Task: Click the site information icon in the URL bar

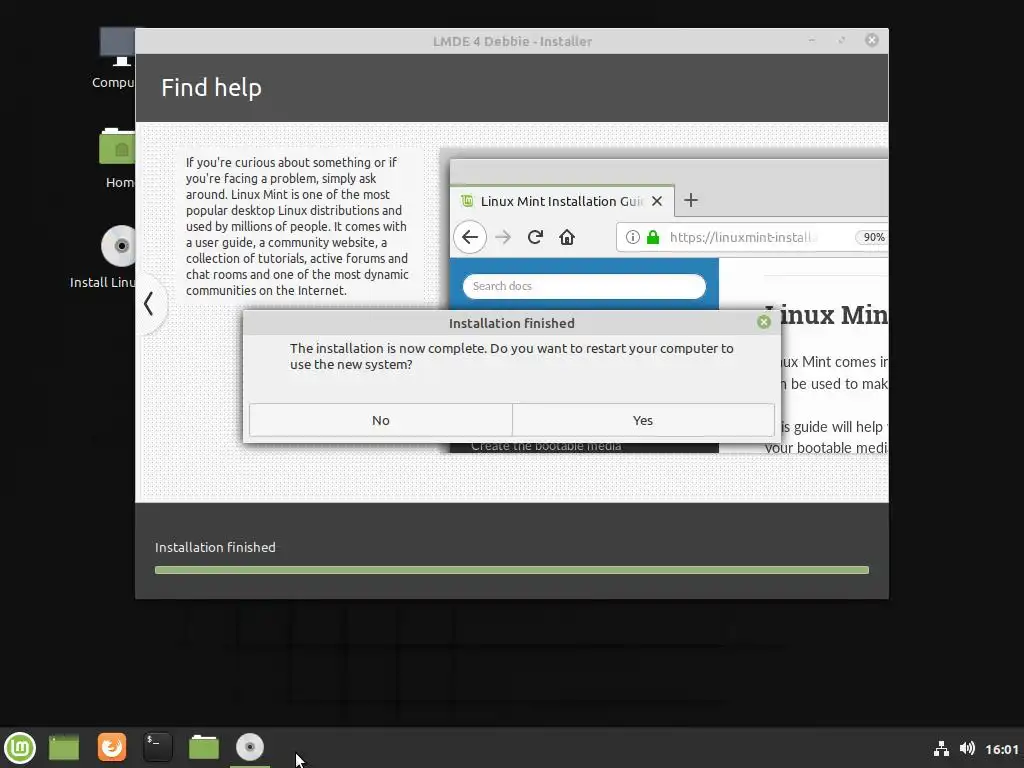Action: point(632,237)
